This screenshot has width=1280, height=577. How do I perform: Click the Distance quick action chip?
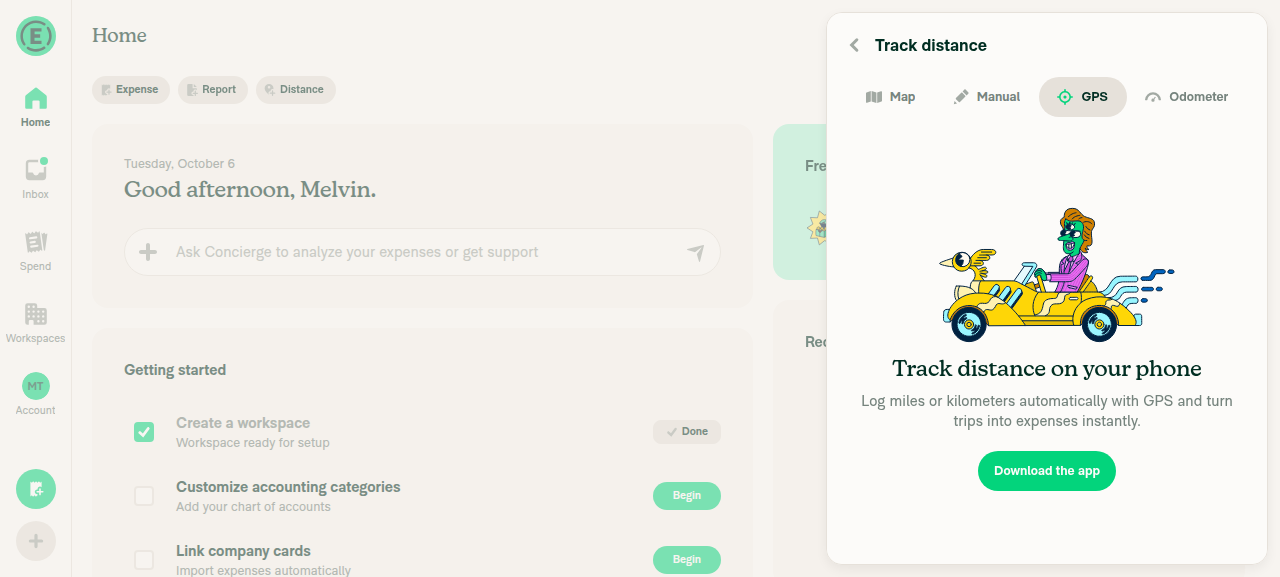pos(296,90)
